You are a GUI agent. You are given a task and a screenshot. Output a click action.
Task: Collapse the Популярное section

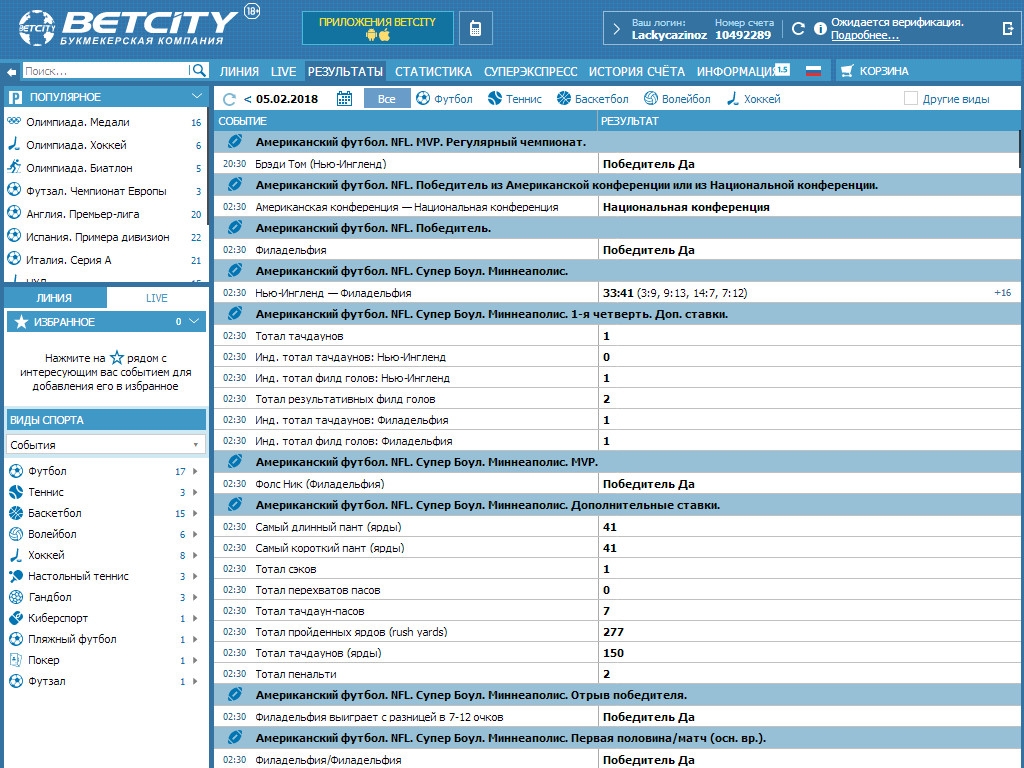(x=197, y=96)
